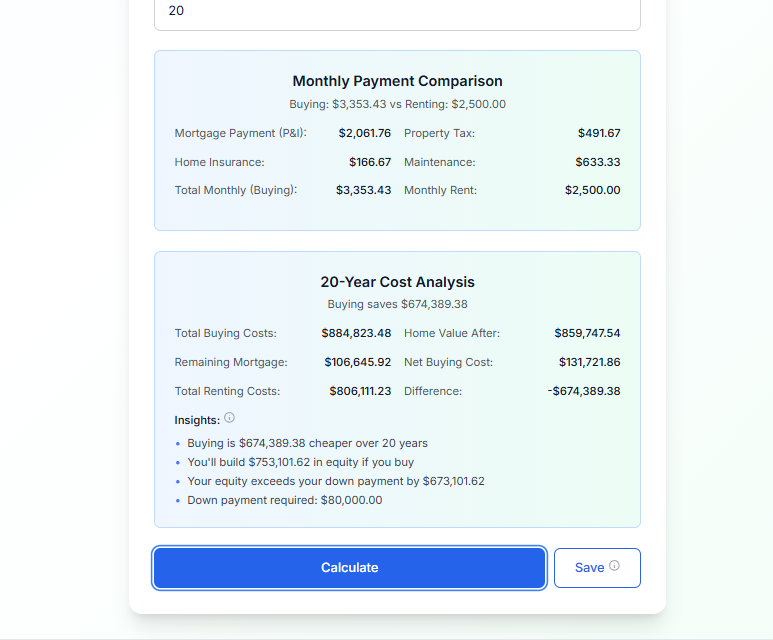
Task: Click the info icon next to Insights
Action: click(x=229, y=418)
